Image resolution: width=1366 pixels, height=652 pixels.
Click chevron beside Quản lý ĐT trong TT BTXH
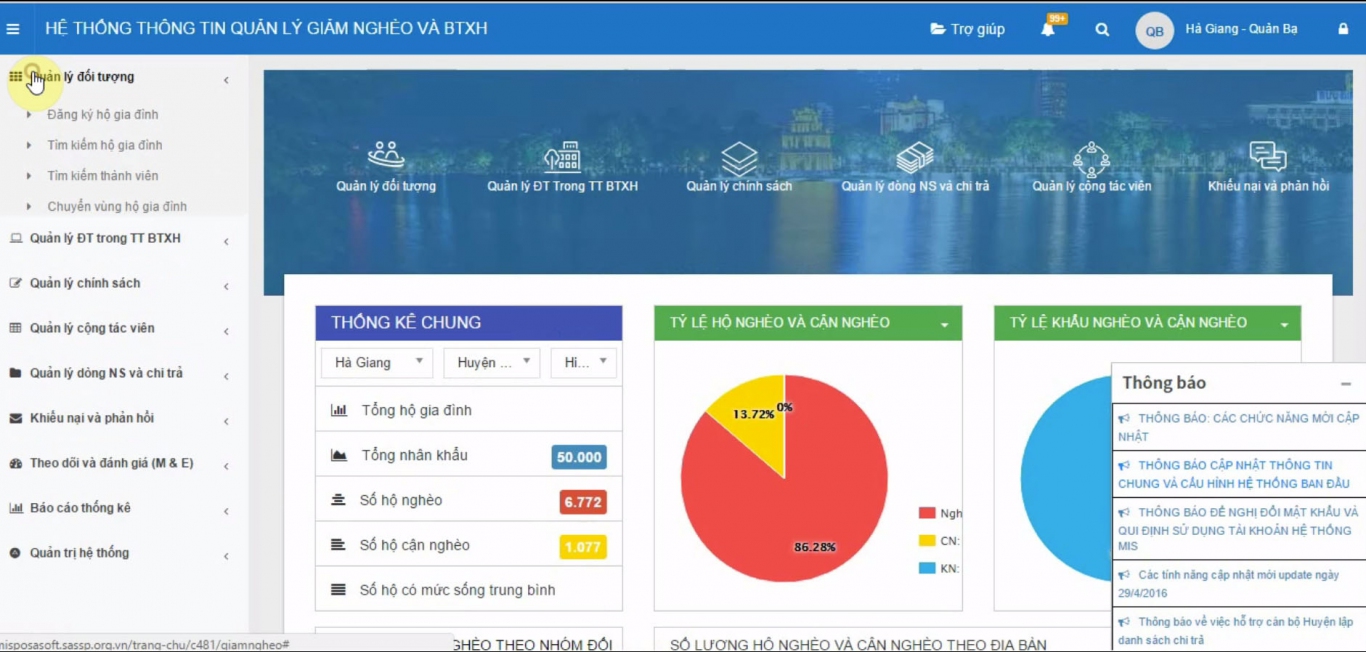tap(226, 242)
